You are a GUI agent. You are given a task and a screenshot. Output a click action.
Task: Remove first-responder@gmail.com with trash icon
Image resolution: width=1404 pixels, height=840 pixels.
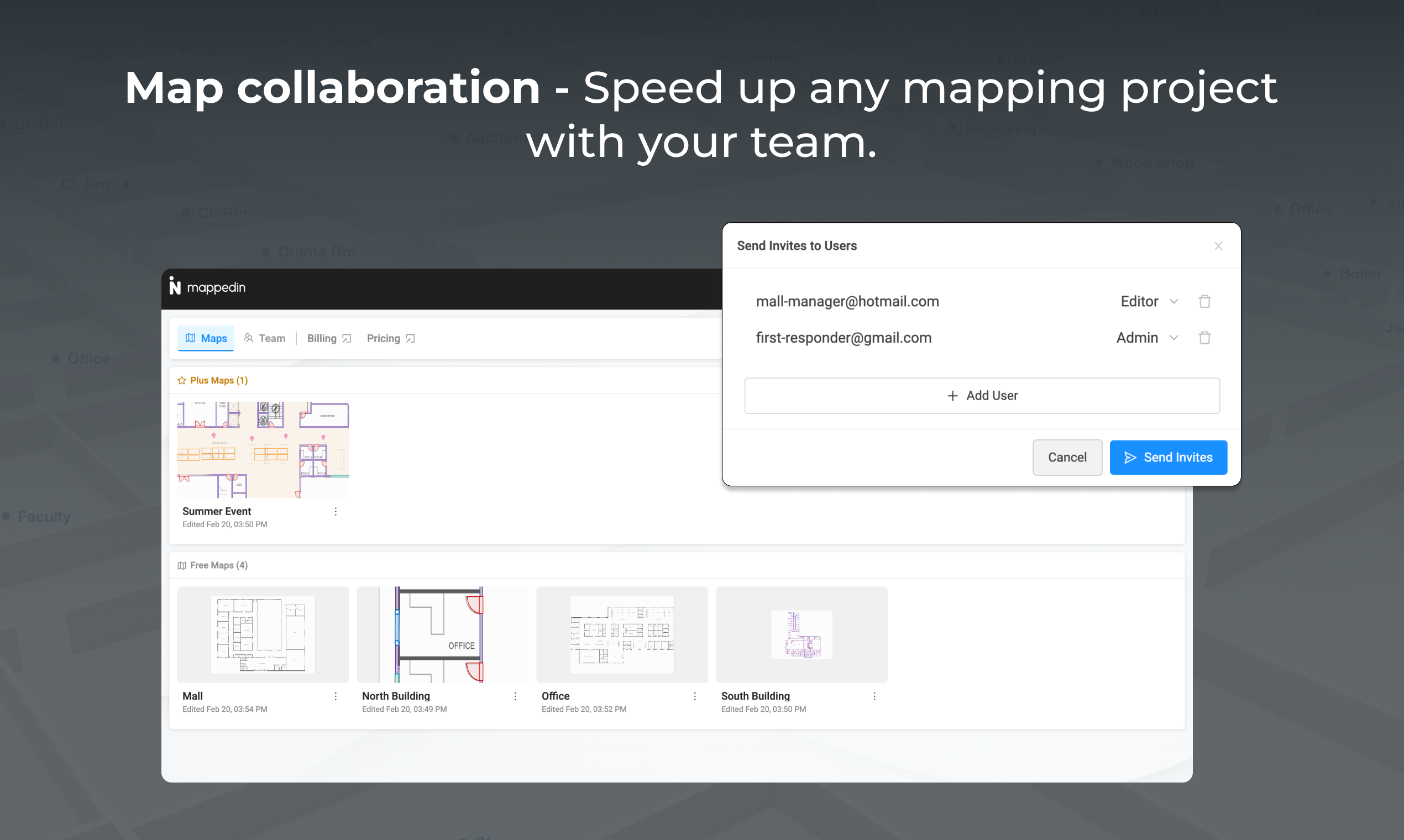pyautogui.click(x=1204, y=338)
